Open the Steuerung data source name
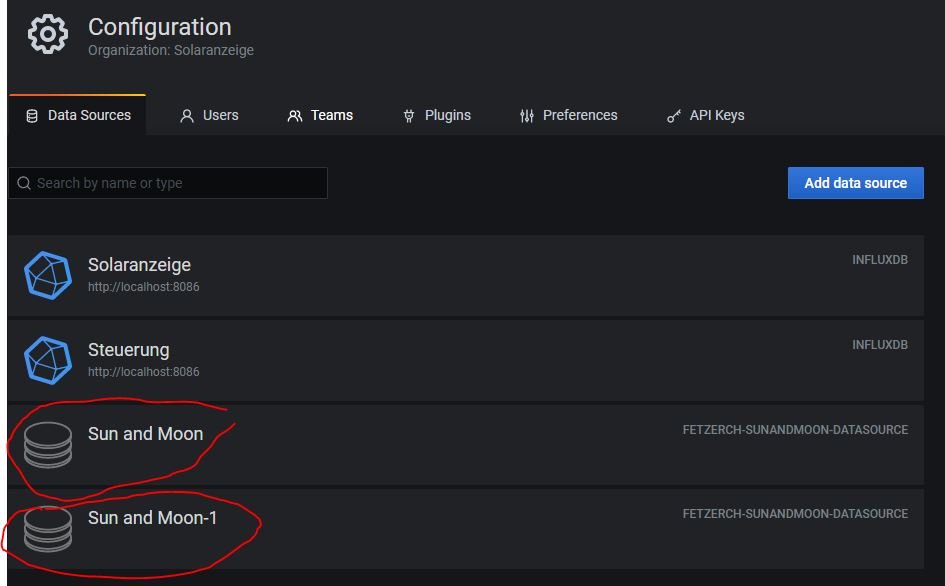The height and width of the screenshot is (586, 945). tap(128, 350)
